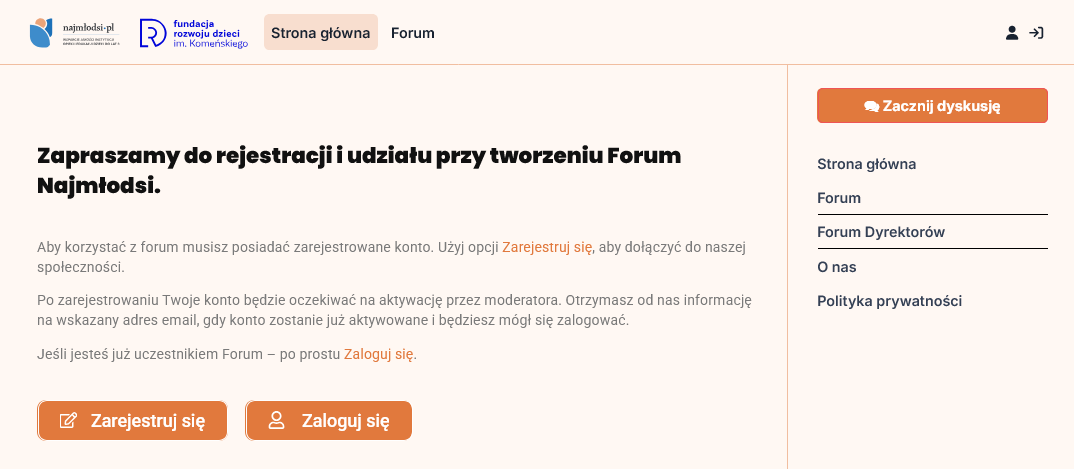The image size is (1074, 469).
Task: Click the pencil icon on Zarejestruj się button
Action: [x=68, y=420]
